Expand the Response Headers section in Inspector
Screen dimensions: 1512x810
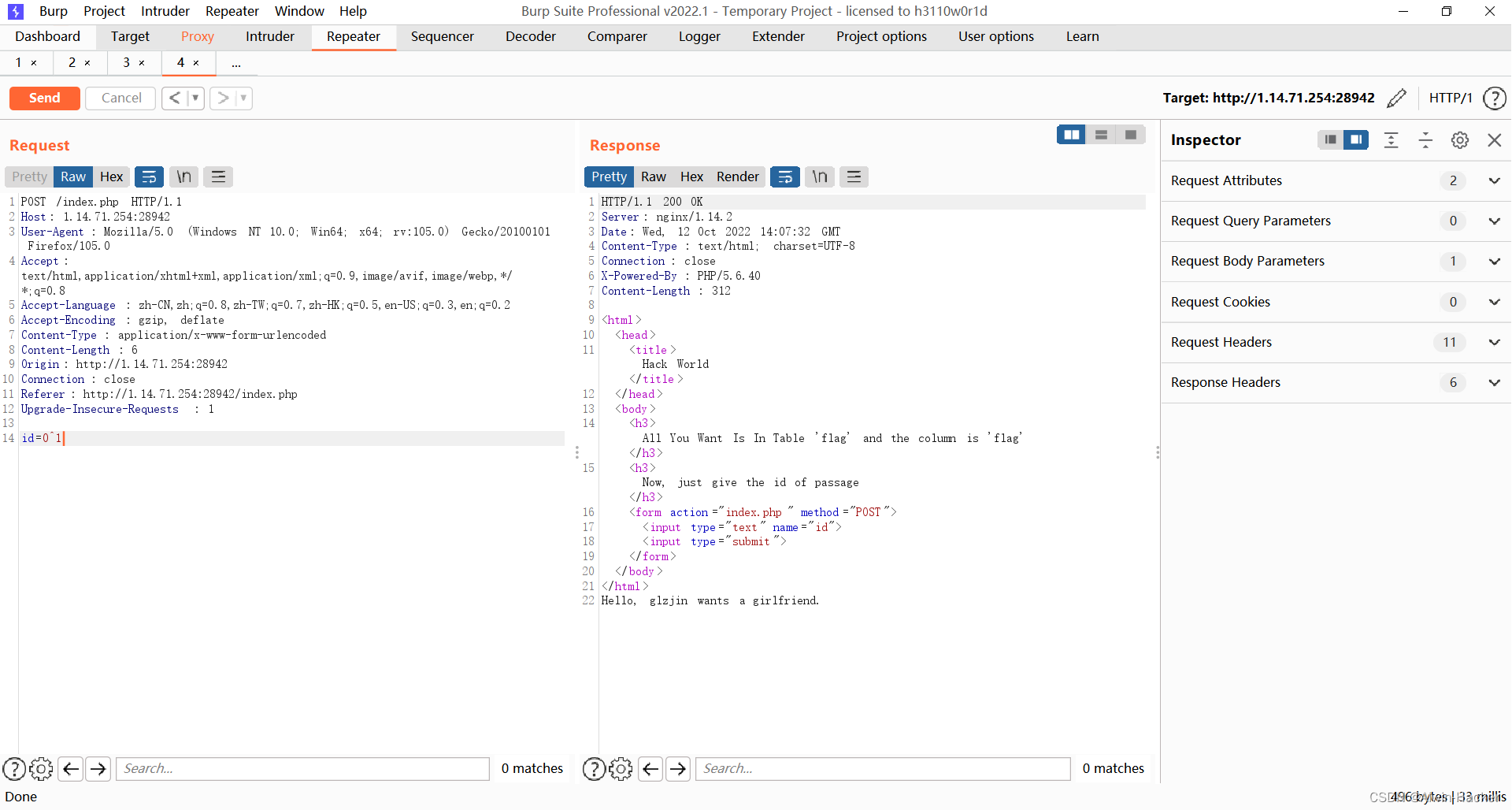[1494, 382]
